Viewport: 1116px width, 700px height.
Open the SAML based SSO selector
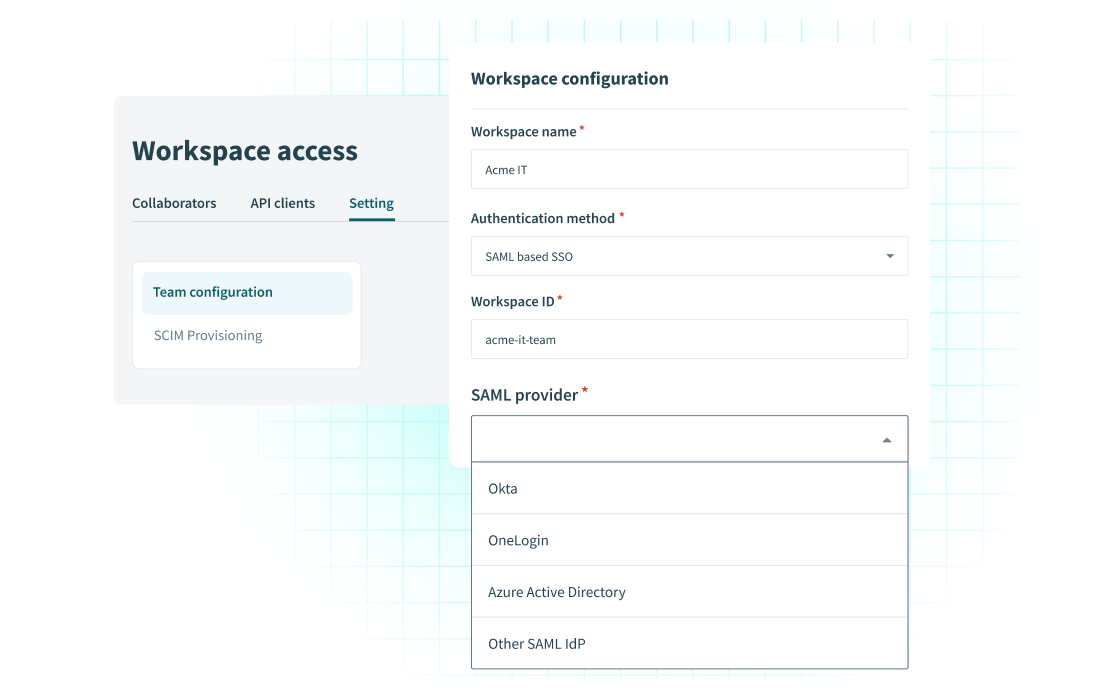689,256
